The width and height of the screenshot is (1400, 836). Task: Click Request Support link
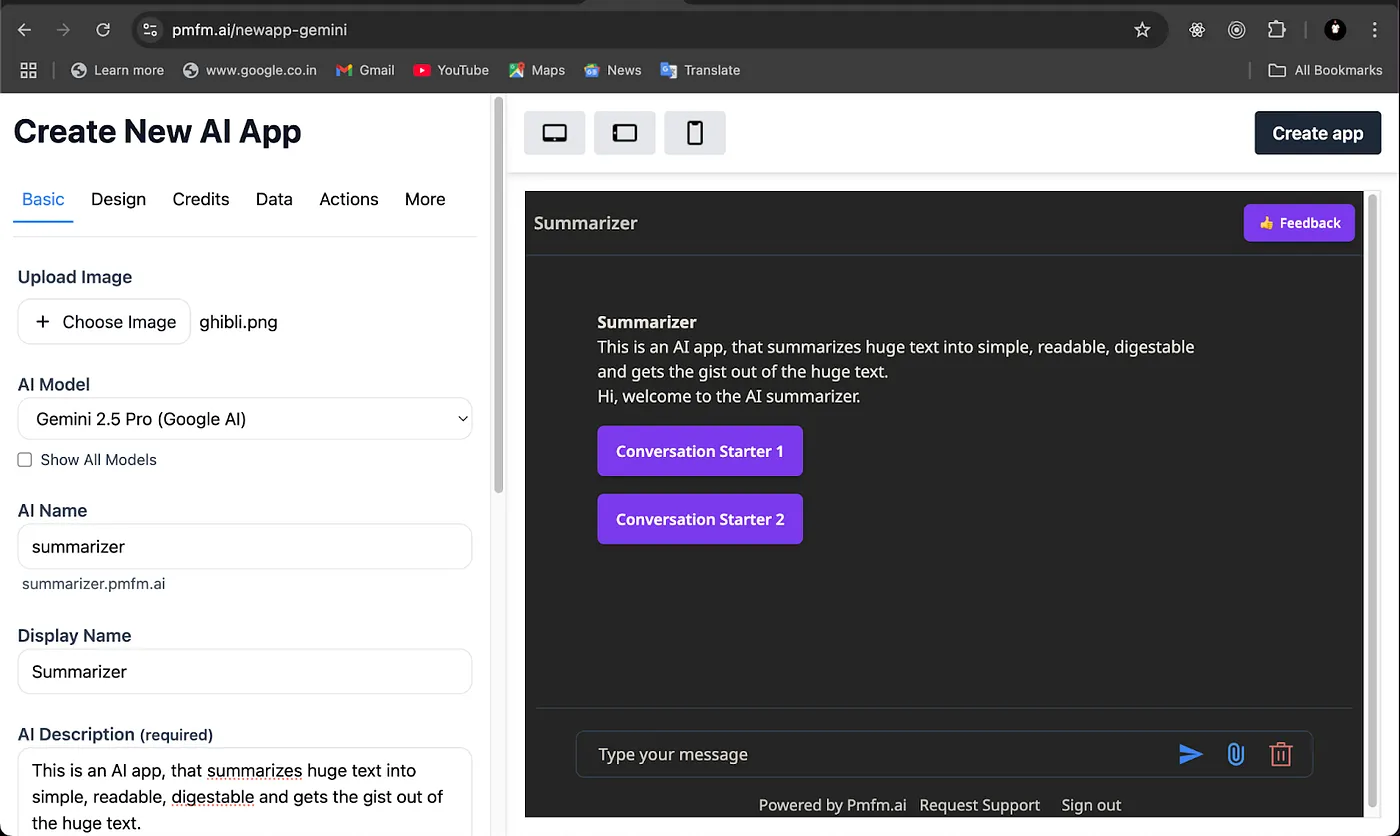click(980, 805)
